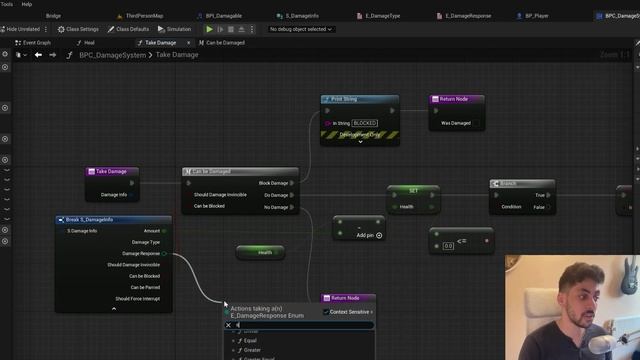Click Add pin on the subtract node
This screenshot has height=360, width=640.
[x=369, y=236]
